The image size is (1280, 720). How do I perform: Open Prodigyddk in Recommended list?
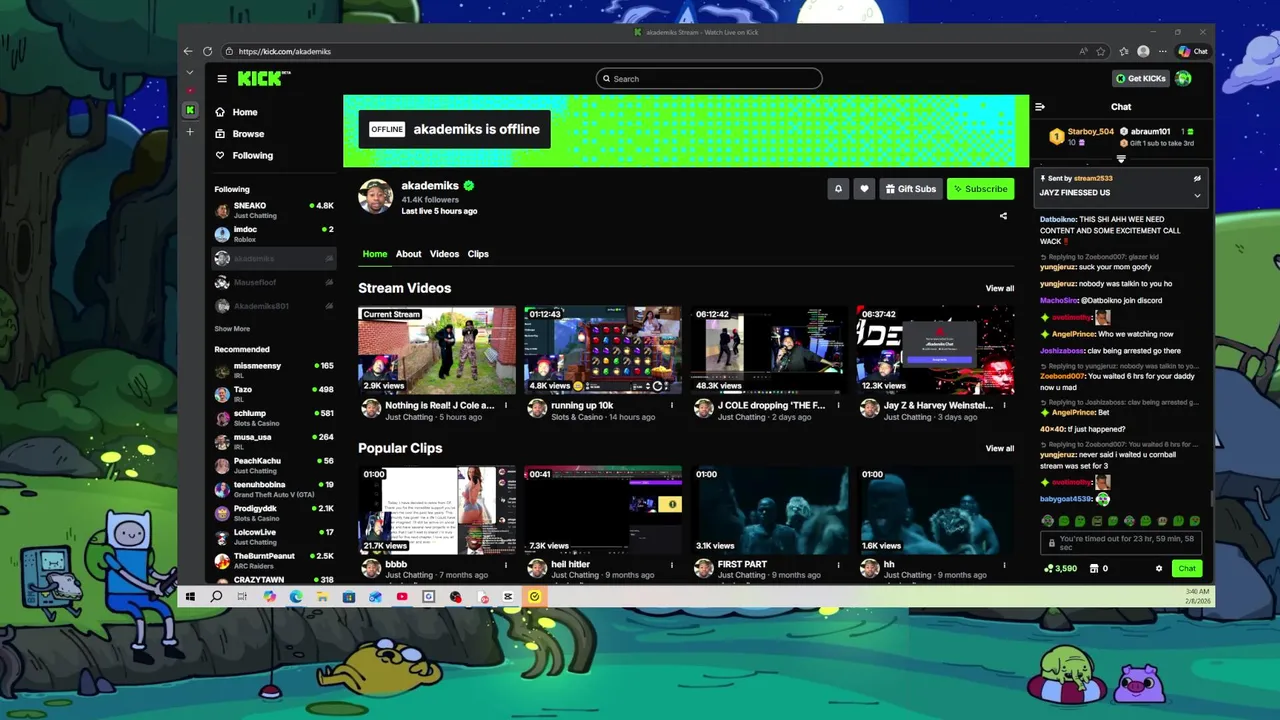pos(274,513)
